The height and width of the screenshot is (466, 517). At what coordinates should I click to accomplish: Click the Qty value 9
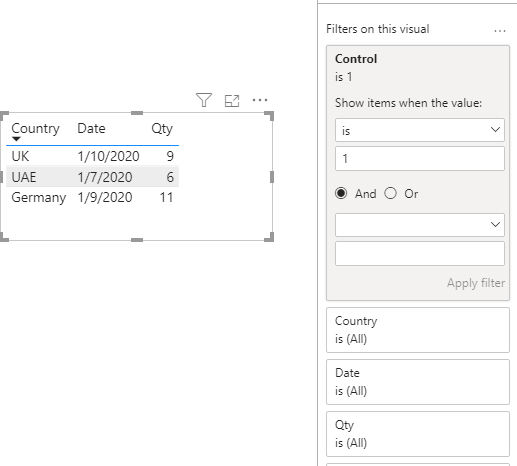tap(170, 156)
